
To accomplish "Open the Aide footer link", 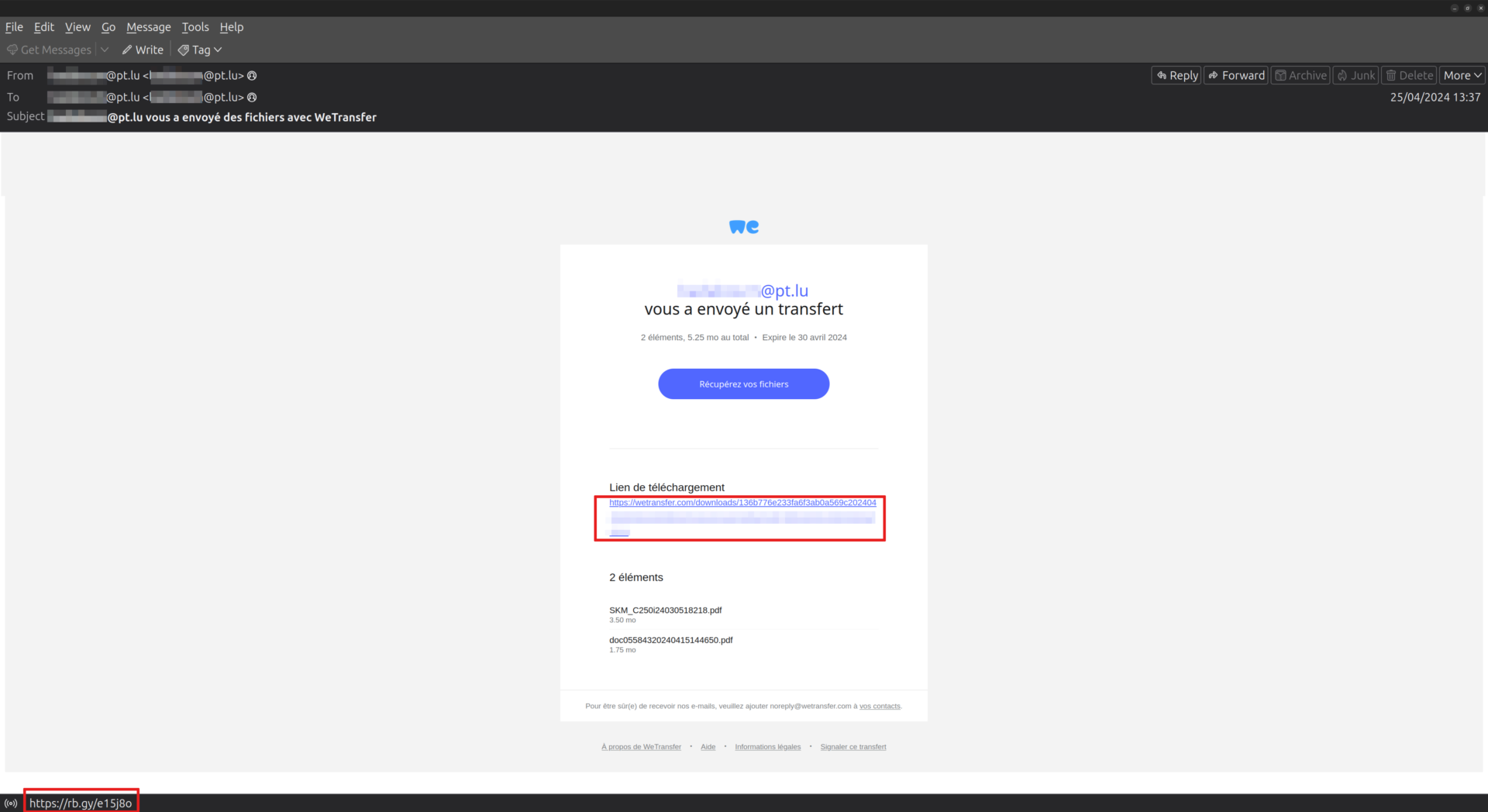I will pos(708,747).
